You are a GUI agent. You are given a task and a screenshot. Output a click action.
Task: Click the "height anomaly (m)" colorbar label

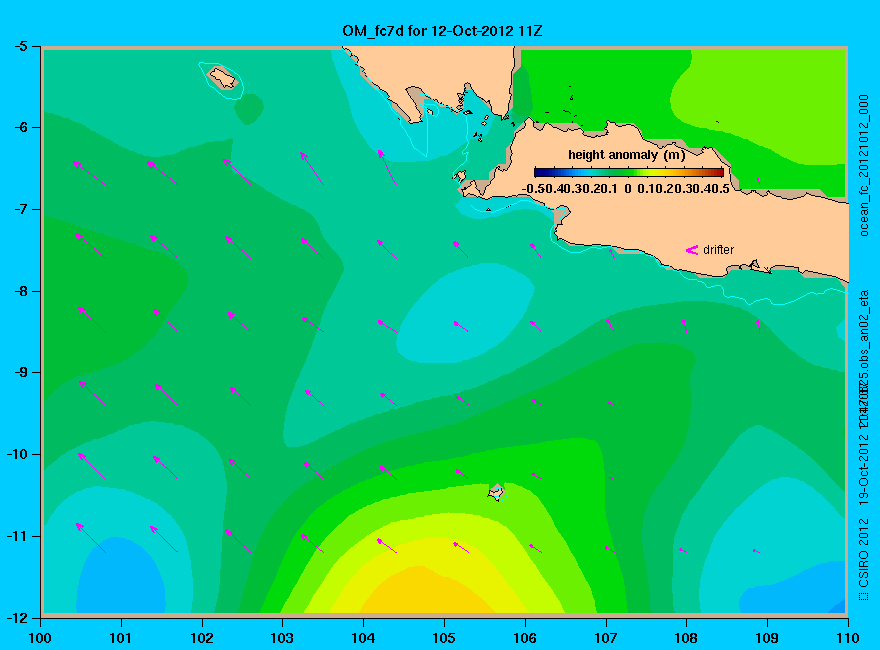click(626, 155)
